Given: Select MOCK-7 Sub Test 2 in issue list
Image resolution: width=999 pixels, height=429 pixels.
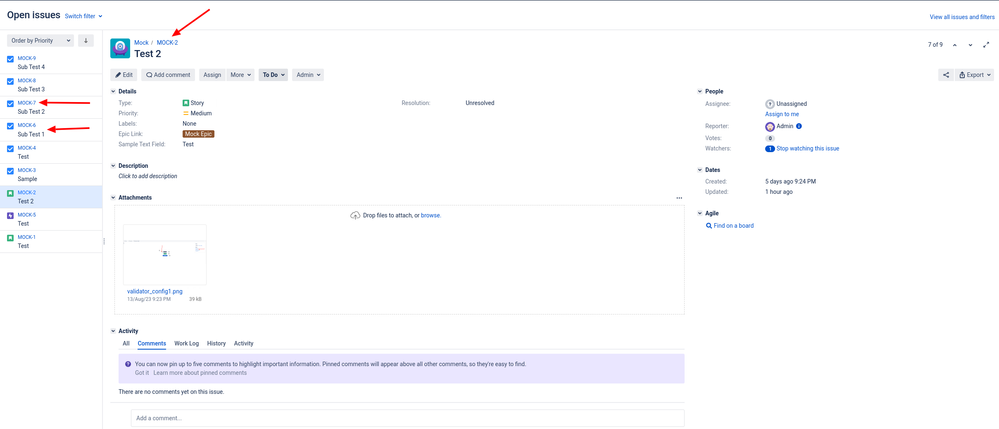Looking at the screenshot, I should pos(51,107).
